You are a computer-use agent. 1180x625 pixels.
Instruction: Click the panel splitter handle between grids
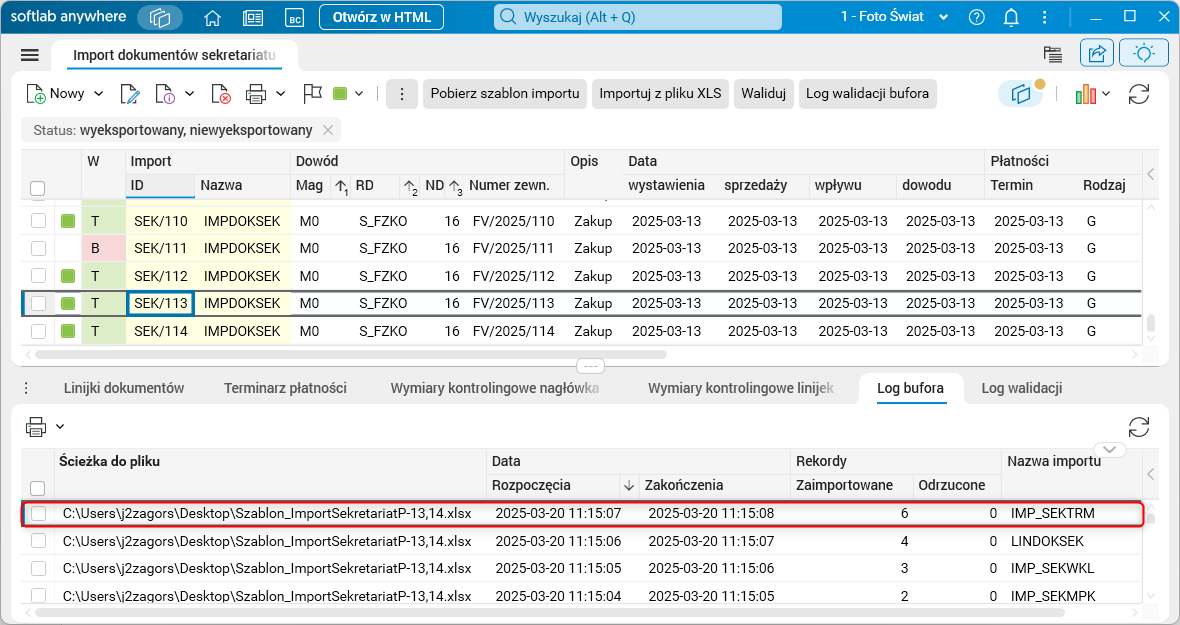tap(590, 366)
